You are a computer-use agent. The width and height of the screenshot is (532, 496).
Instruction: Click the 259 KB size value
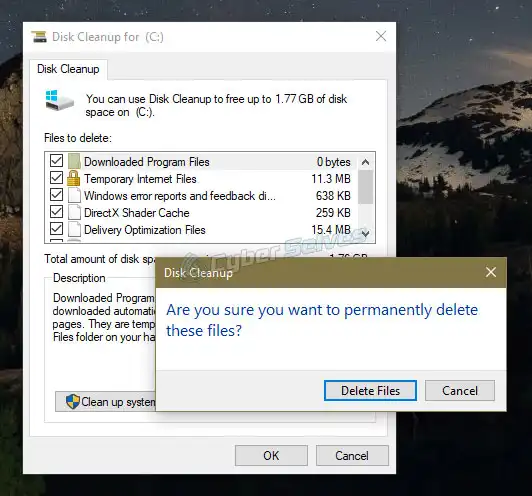coord(333,213)
